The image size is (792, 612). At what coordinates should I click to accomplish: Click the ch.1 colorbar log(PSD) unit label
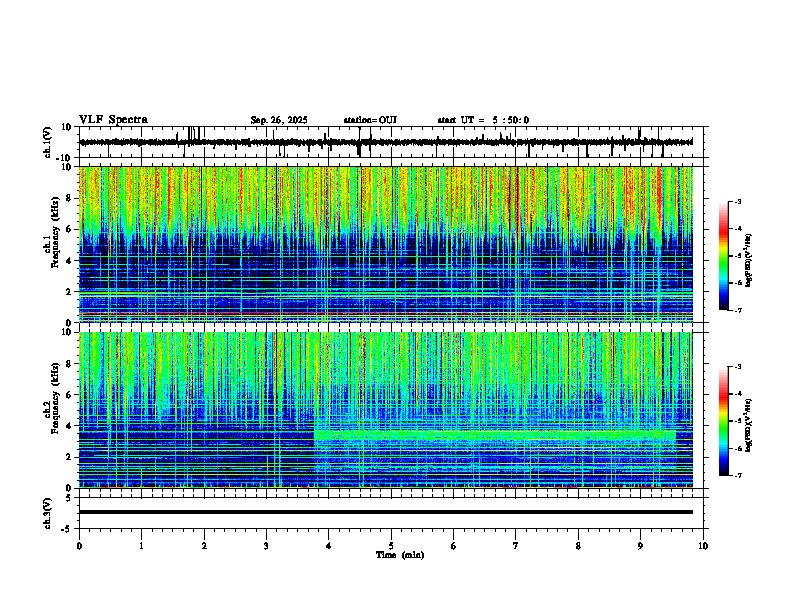pos(749,261)
